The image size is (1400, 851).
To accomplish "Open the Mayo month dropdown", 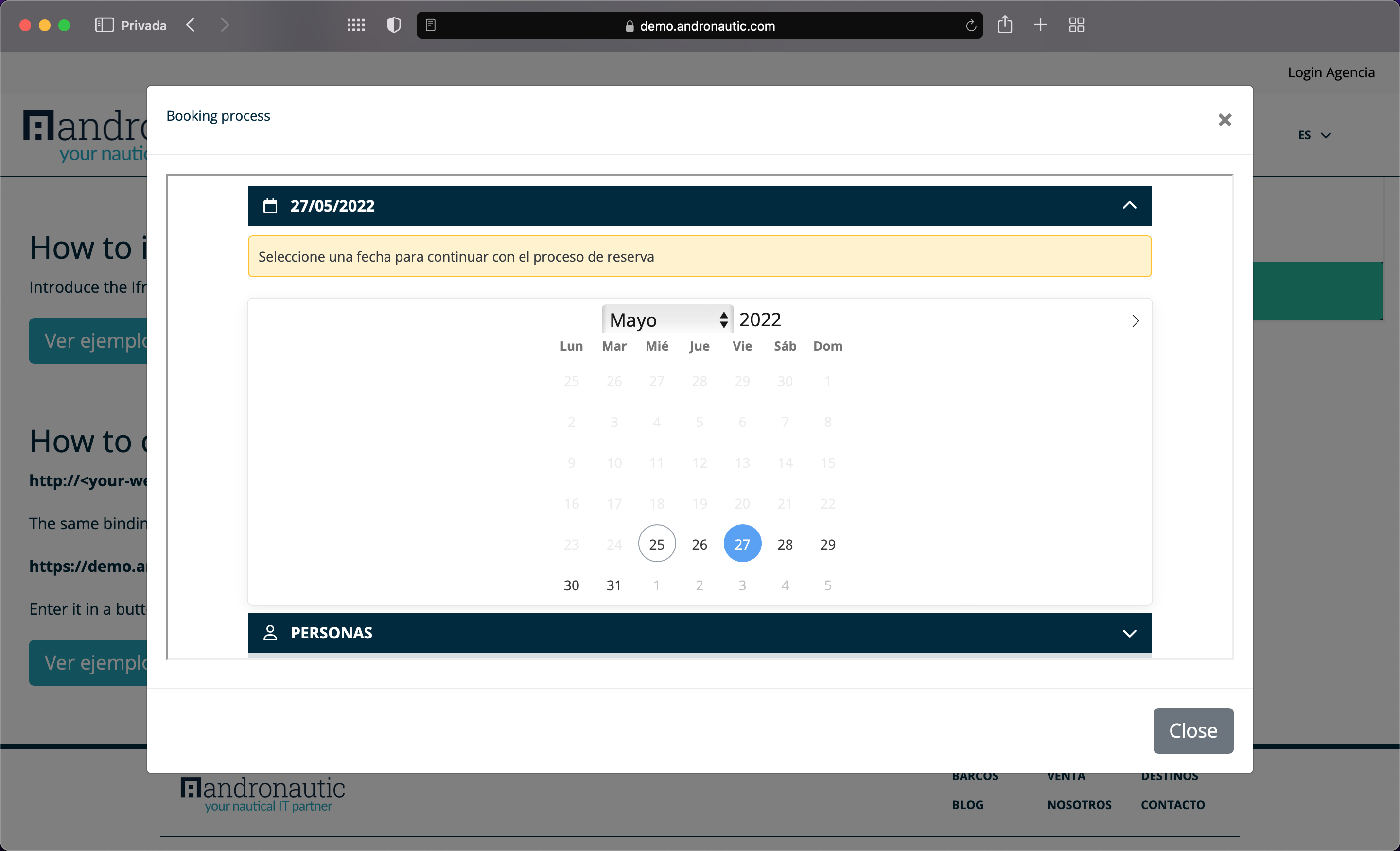I will [x=667, y=320].
